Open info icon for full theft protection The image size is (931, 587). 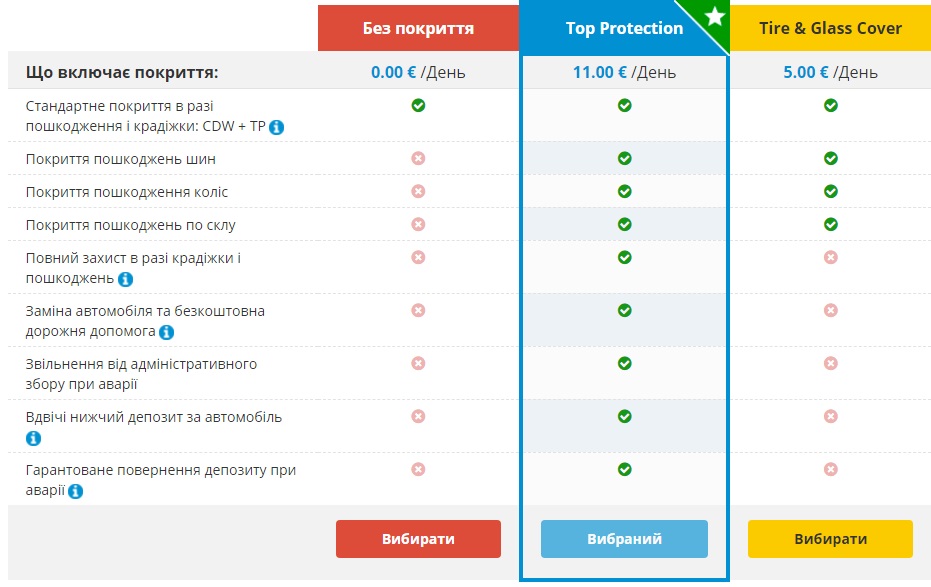(x=125, y=279)
